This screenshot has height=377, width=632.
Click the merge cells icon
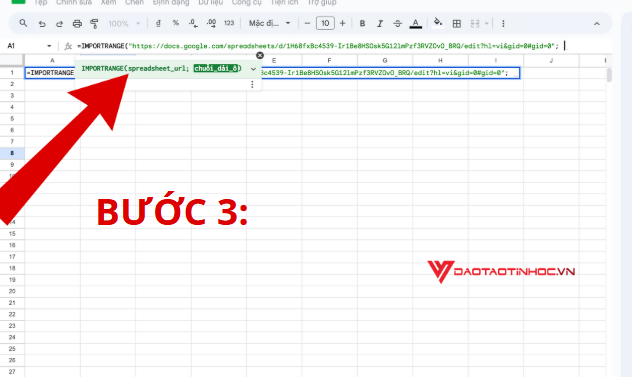point(475,24)
